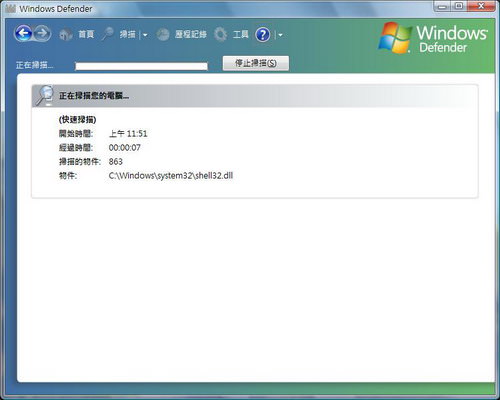The image size is (500, 400).
Task: Close the Windows Defender window
Action: pyautogui.click(x=481, y=6)
